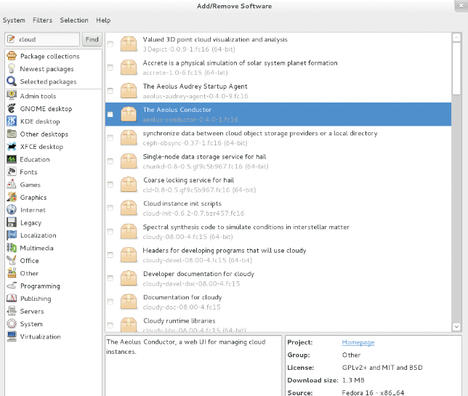Tick the Single-node data storage service checkbox
Screen dimensions: 468x396
110,161
